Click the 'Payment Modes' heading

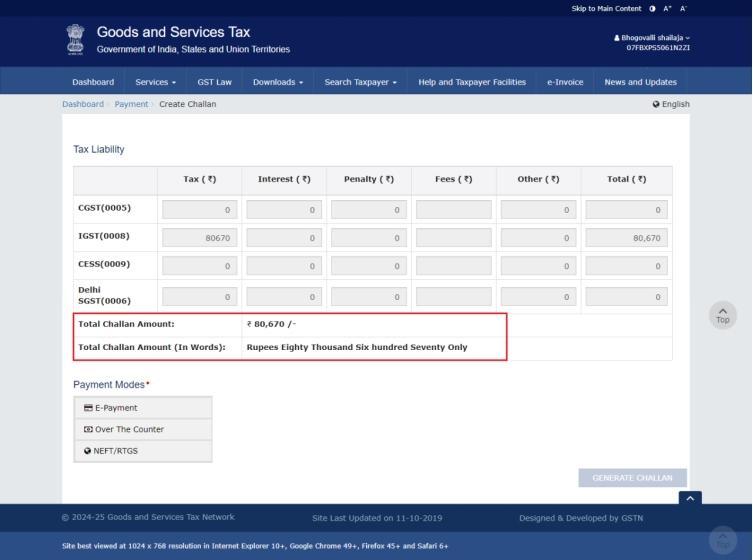pos(109,385)
